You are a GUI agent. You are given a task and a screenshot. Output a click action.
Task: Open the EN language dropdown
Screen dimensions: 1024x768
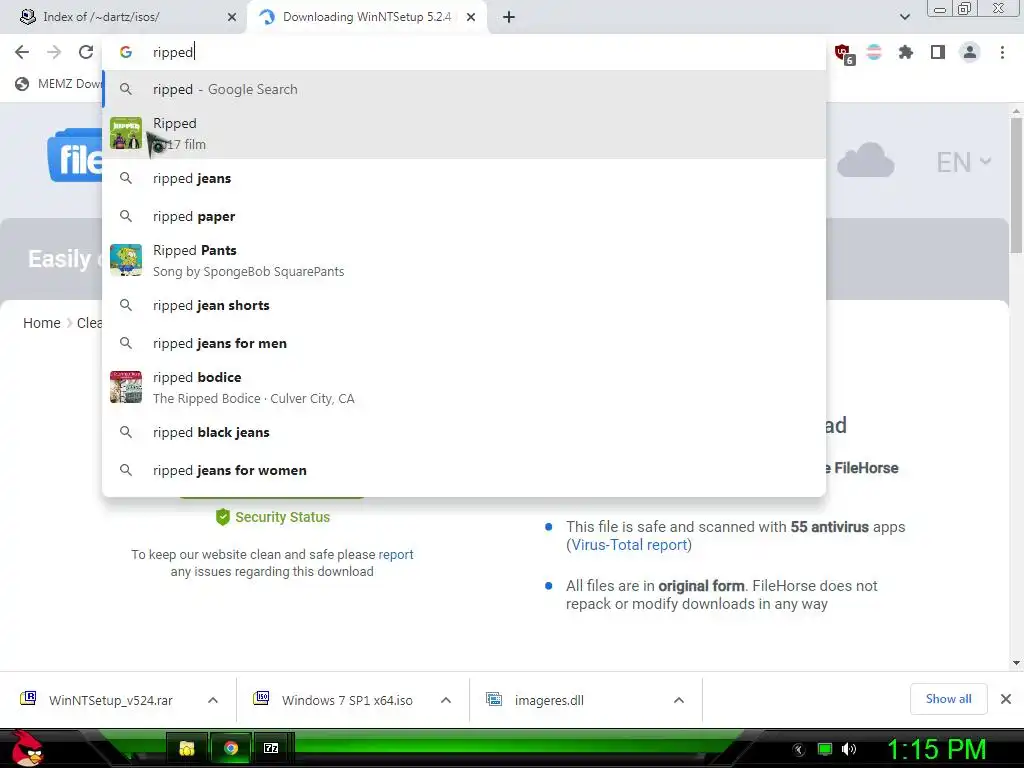pyautogui.click(x=963, y=162)
